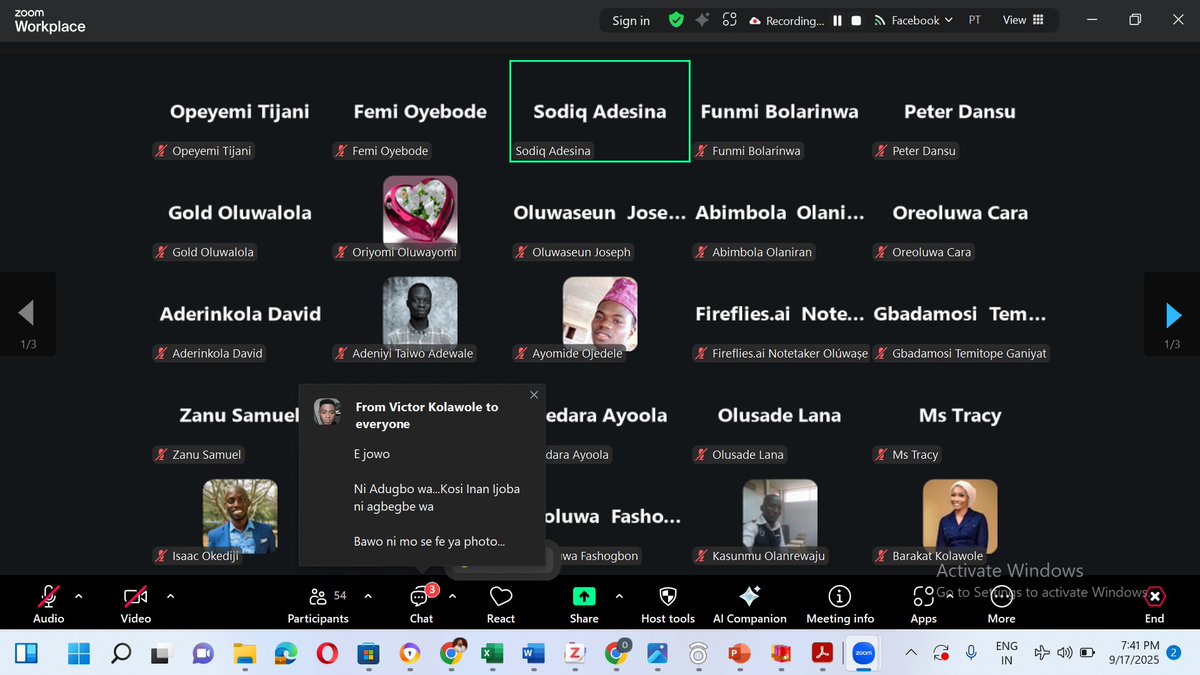Click the muted mic icon beside Olusade Lana

coord(700,454)
